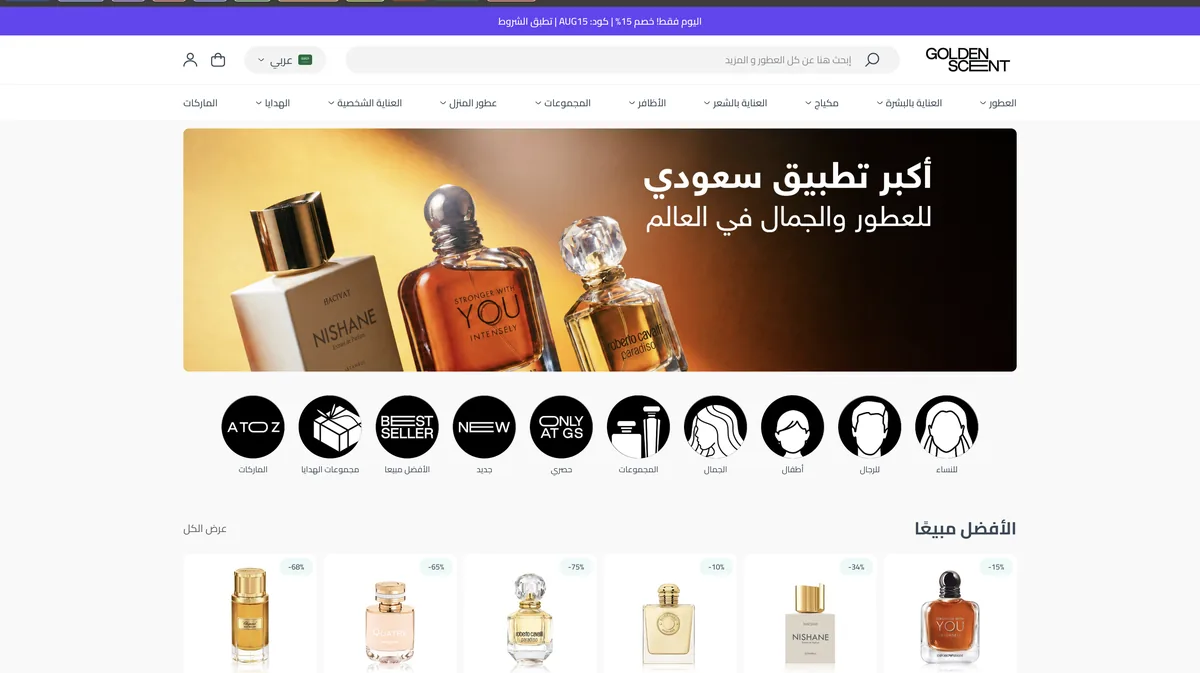Expand the الهدايا menu
The image size is (1200, 673).
(272, 103)
